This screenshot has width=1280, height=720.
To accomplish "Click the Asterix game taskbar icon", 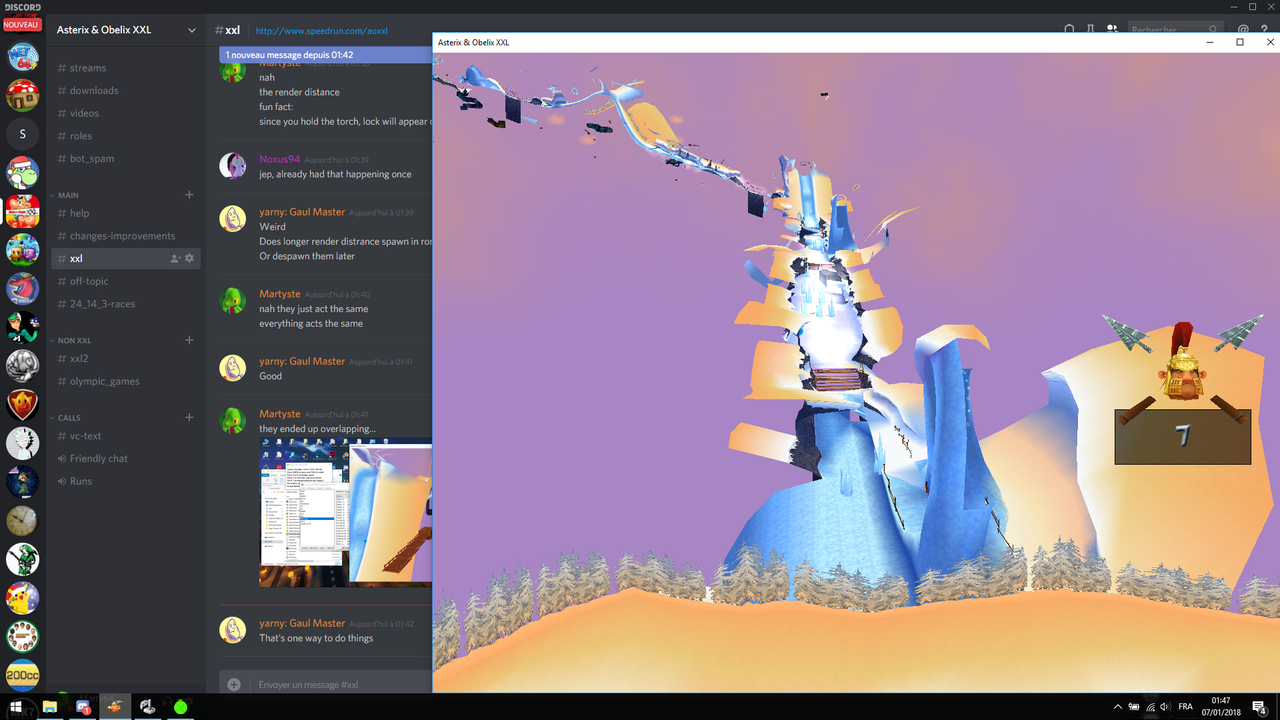I will 115,707.
